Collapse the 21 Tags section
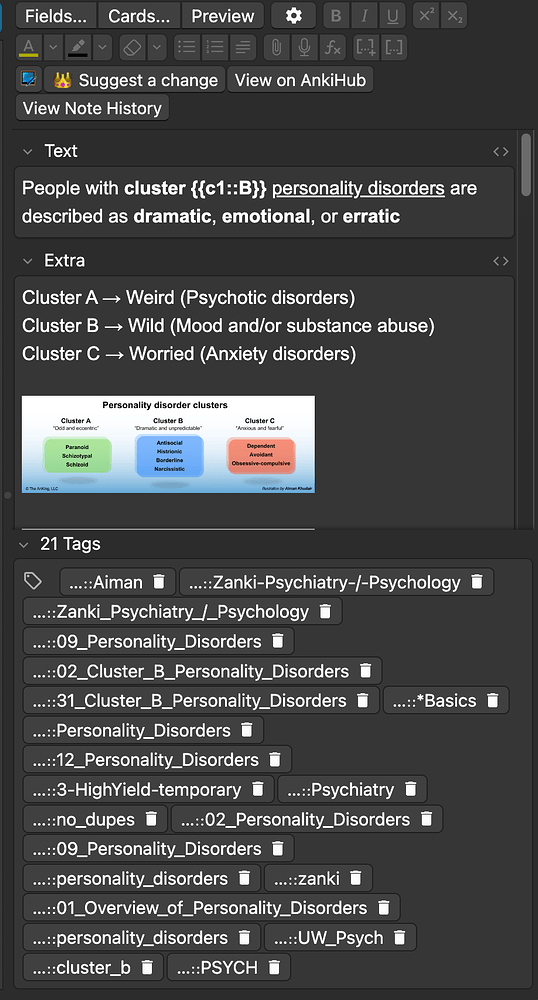Screen dimensions: 538x1000 [24, 545]
